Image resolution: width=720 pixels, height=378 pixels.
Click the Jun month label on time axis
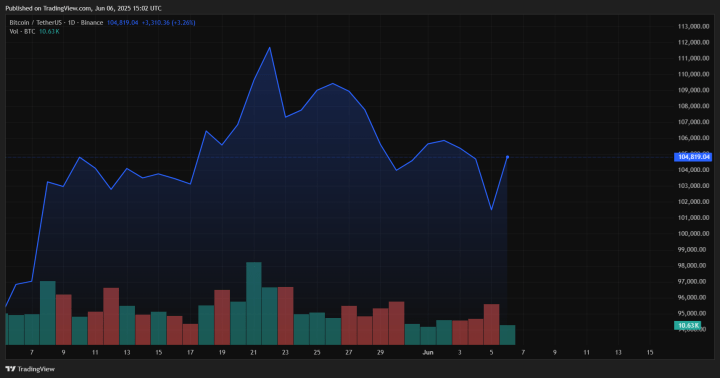pyautogui.click(x=428, y=352)
